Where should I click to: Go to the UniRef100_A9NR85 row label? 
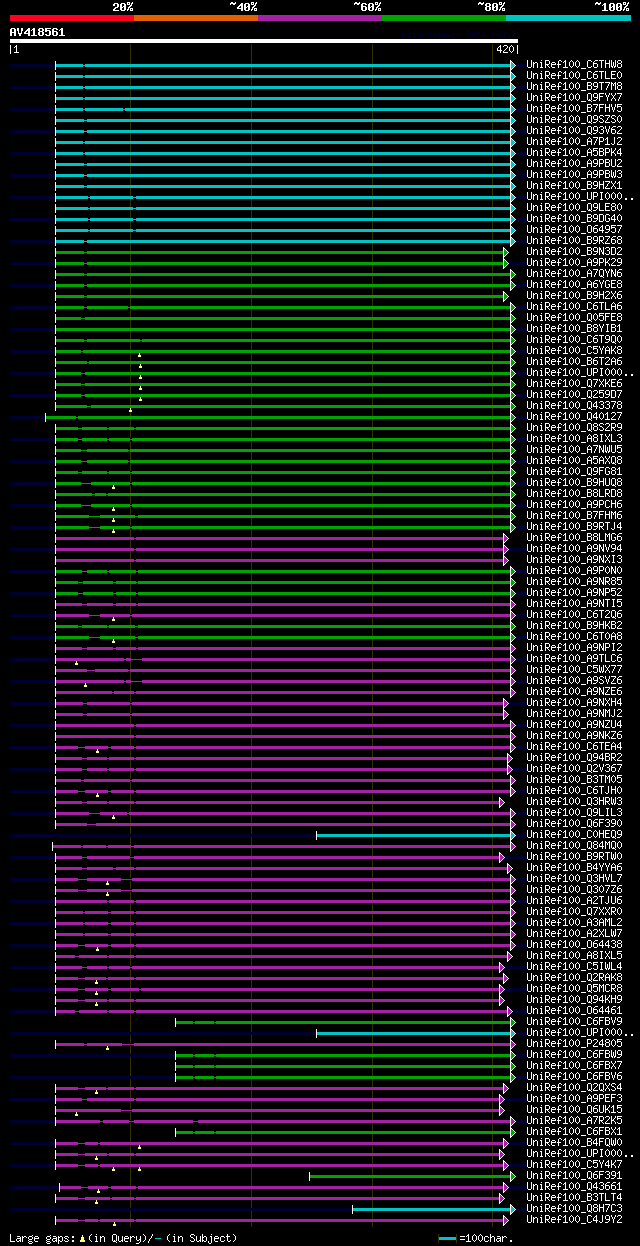point(574,582)
